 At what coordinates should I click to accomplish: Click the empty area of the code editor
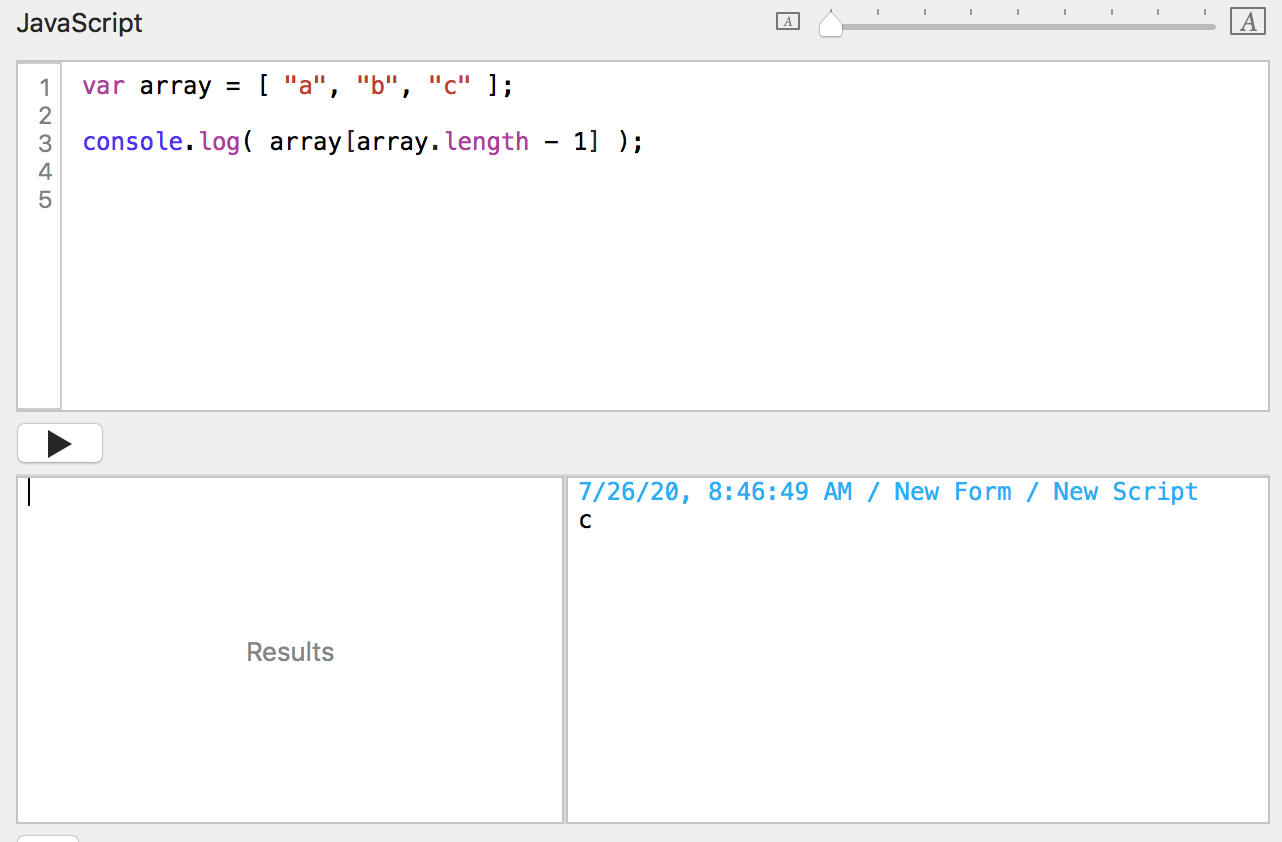coord(660,300)
